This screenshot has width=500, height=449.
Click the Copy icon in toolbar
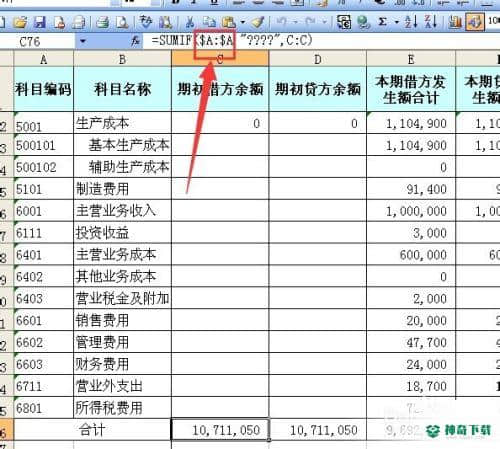coord(209,23)
